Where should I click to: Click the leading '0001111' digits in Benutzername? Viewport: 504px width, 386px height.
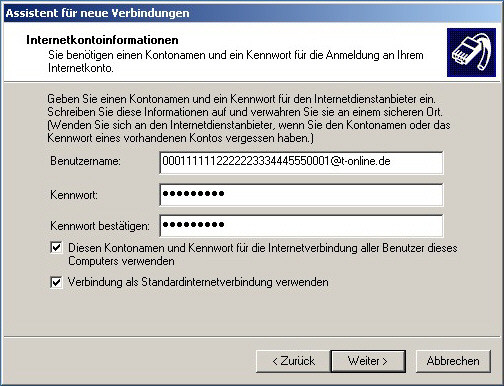(183, 161)
